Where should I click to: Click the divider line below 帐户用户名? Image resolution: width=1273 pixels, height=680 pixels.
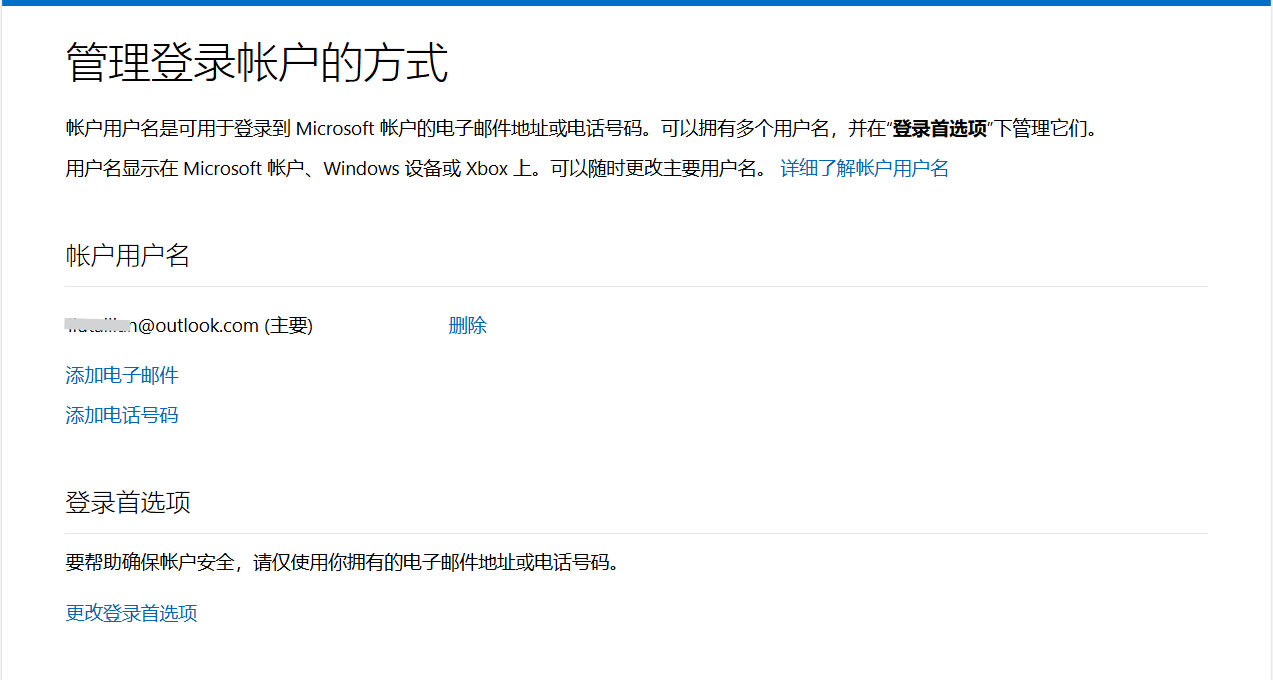coord(636,287)
